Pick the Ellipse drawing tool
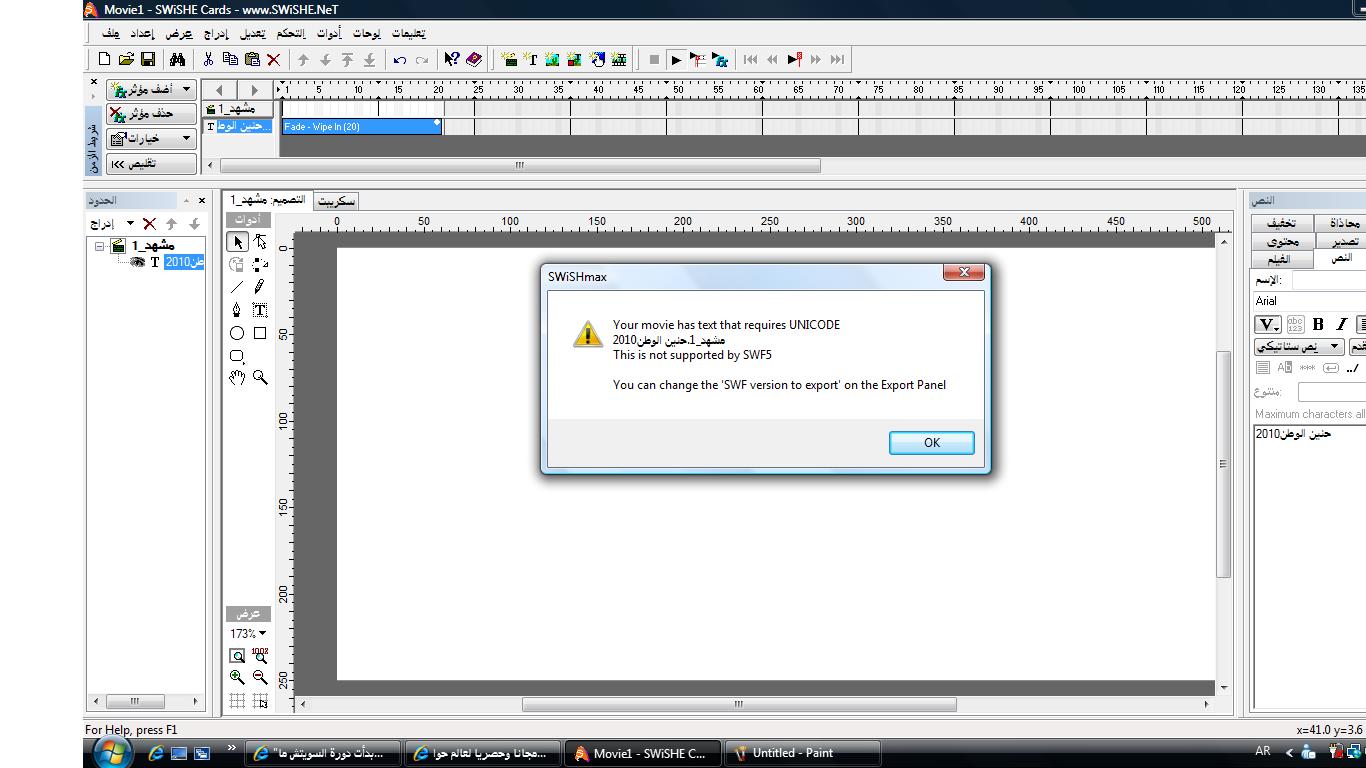The width and height of the screenshot is (1366, 768). [x=237, y=333]
